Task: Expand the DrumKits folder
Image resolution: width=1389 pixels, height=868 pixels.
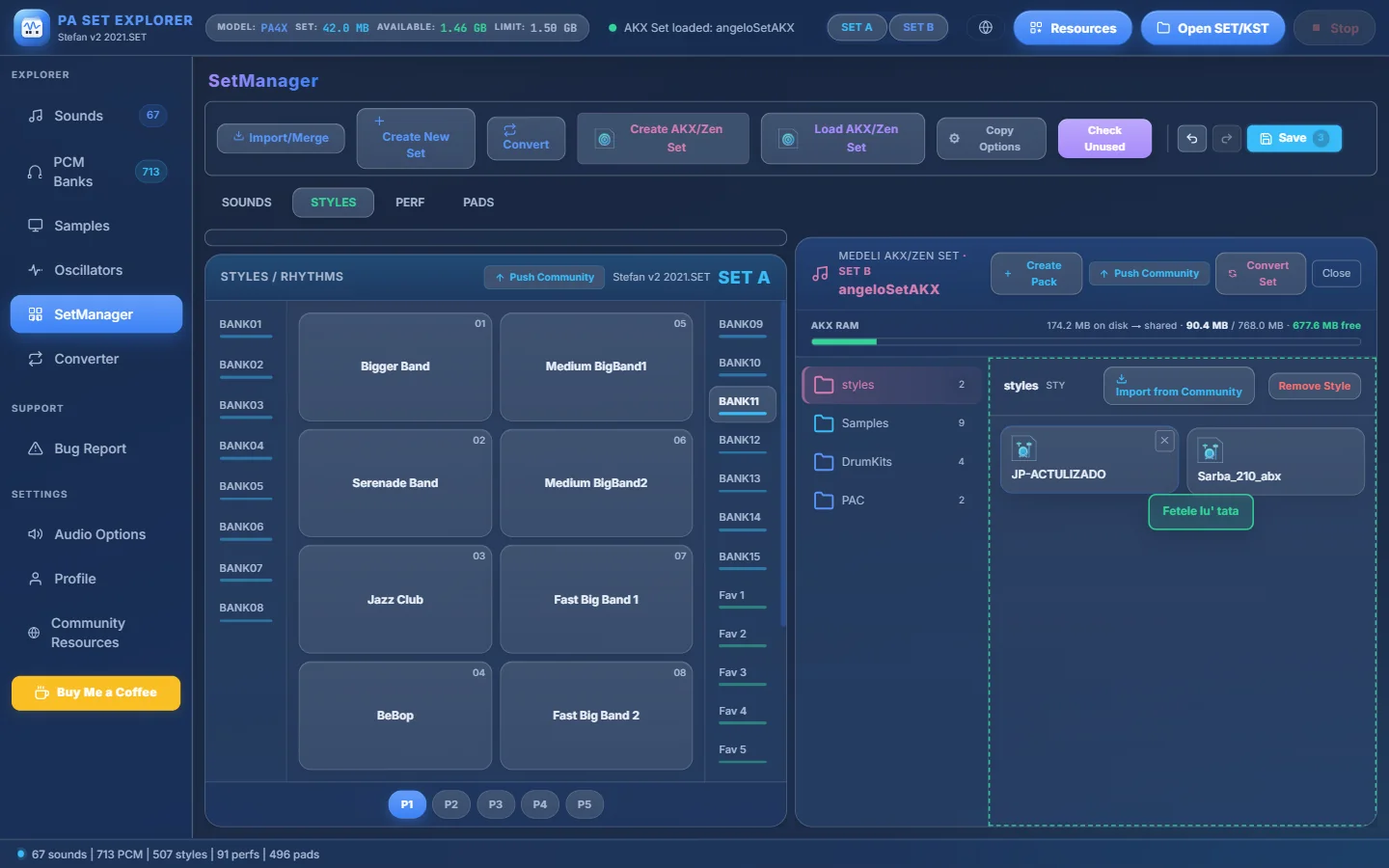Action: point(889,462)
